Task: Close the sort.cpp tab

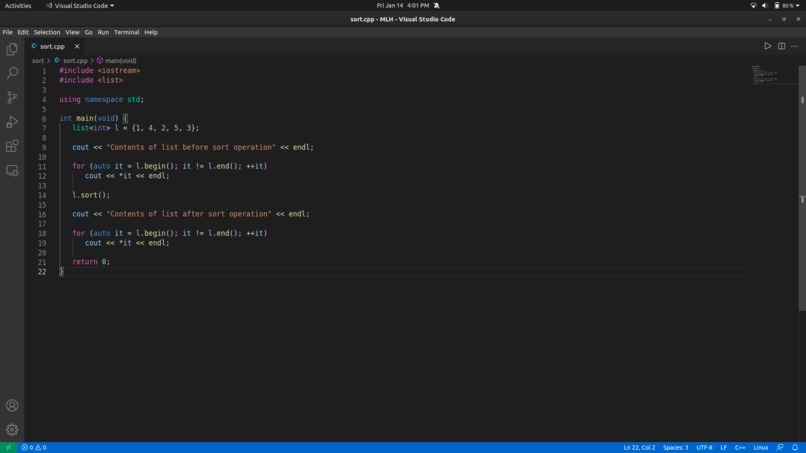Action: coord(77,46)
